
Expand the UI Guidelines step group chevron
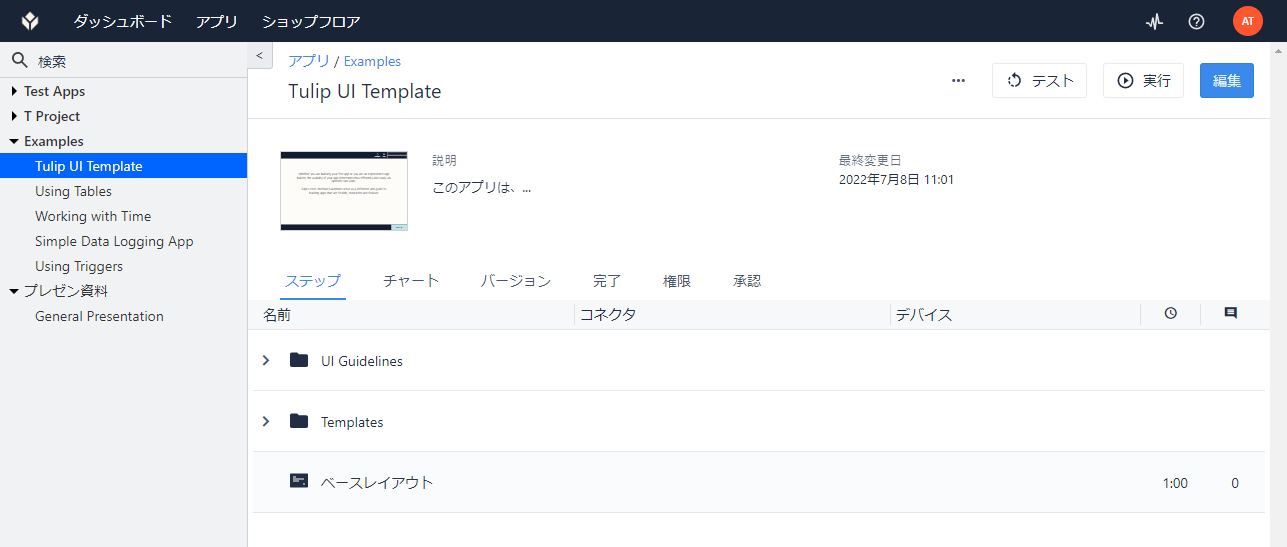click(266, 360)
